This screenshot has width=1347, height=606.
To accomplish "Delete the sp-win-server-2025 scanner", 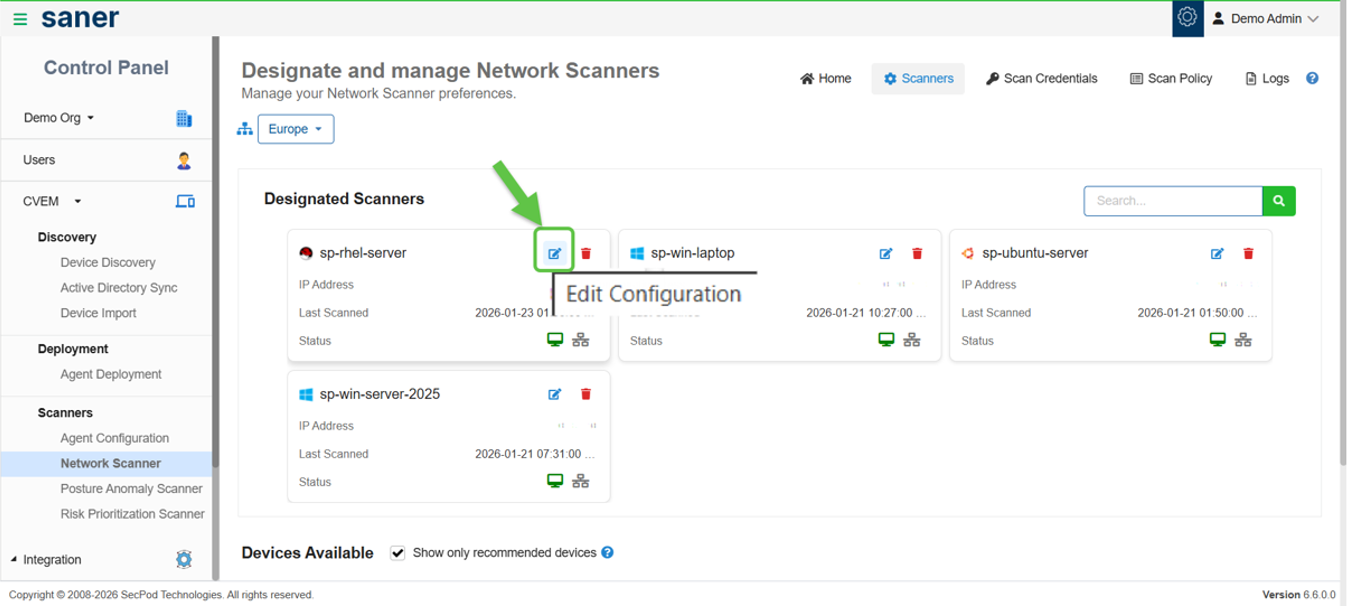I will 586,394.
